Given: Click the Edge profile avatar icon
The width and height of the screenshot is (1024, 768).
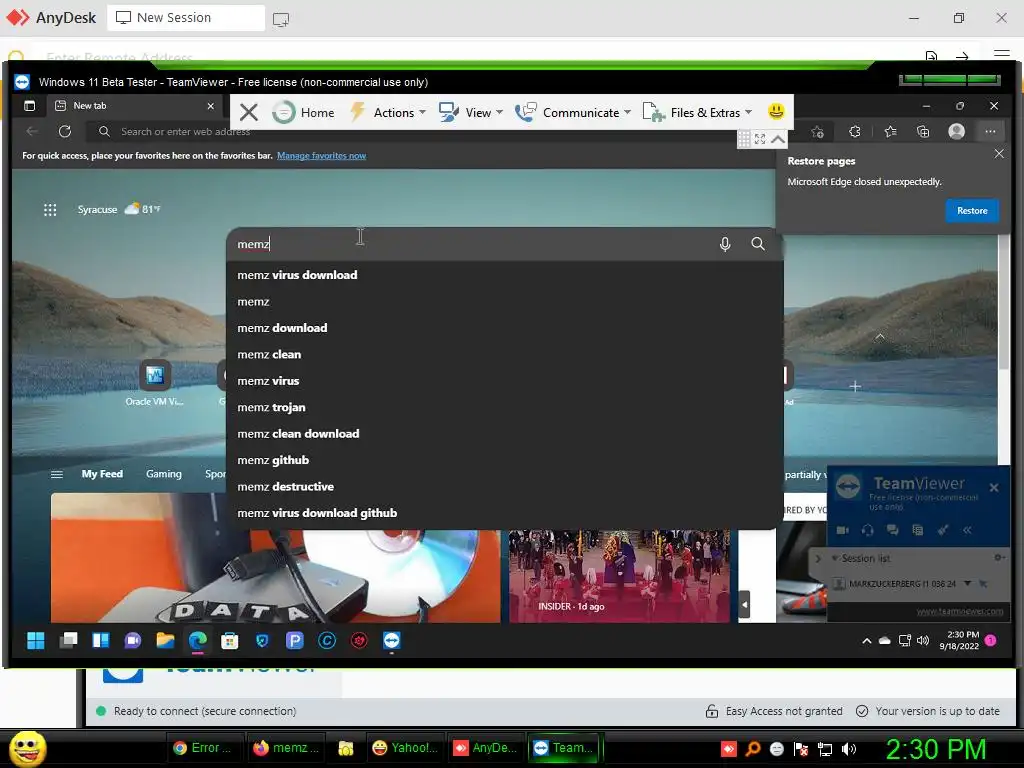Looking at the screenshot, I should tap(956, 131).
